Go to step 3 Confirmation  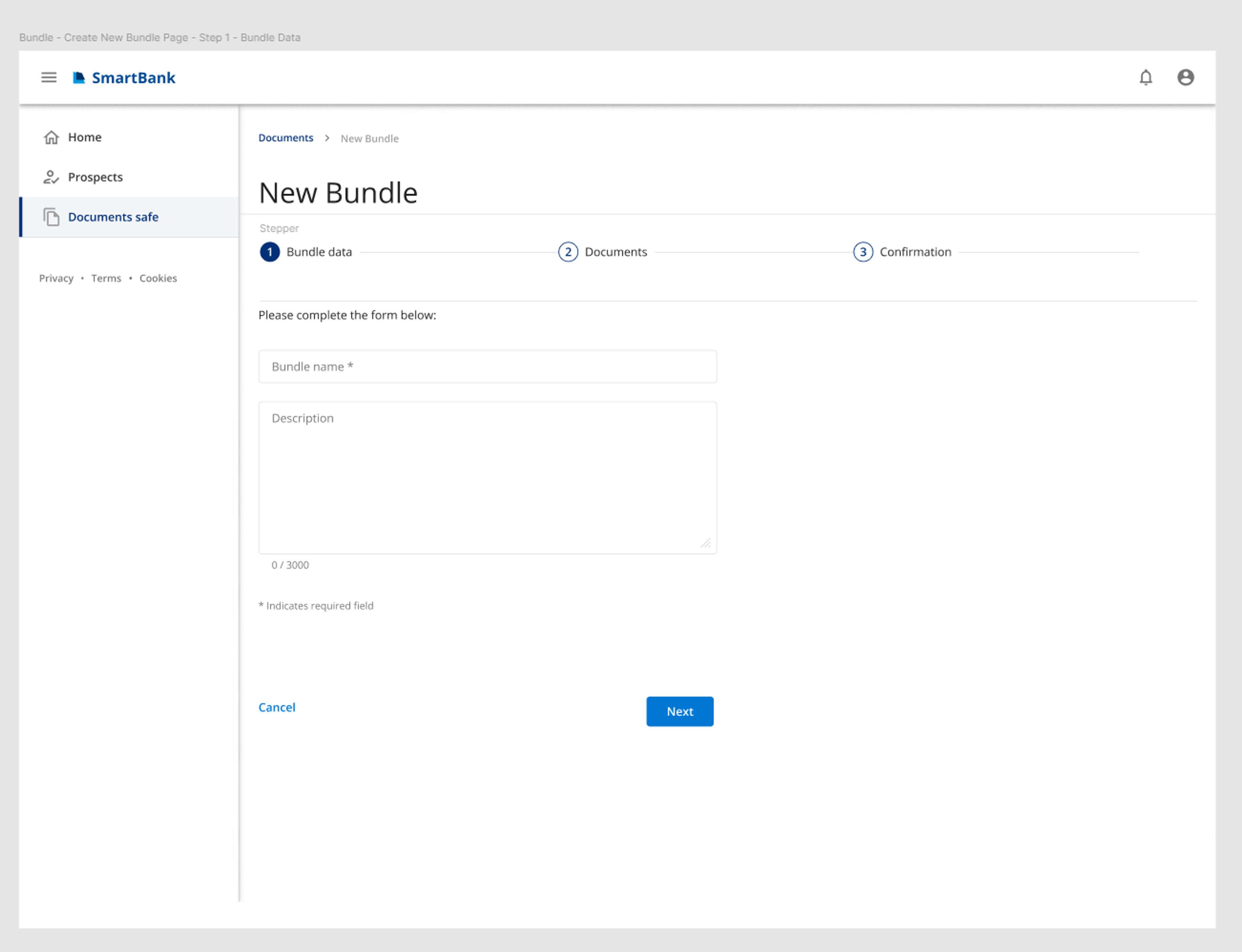[x=903, y=252]
